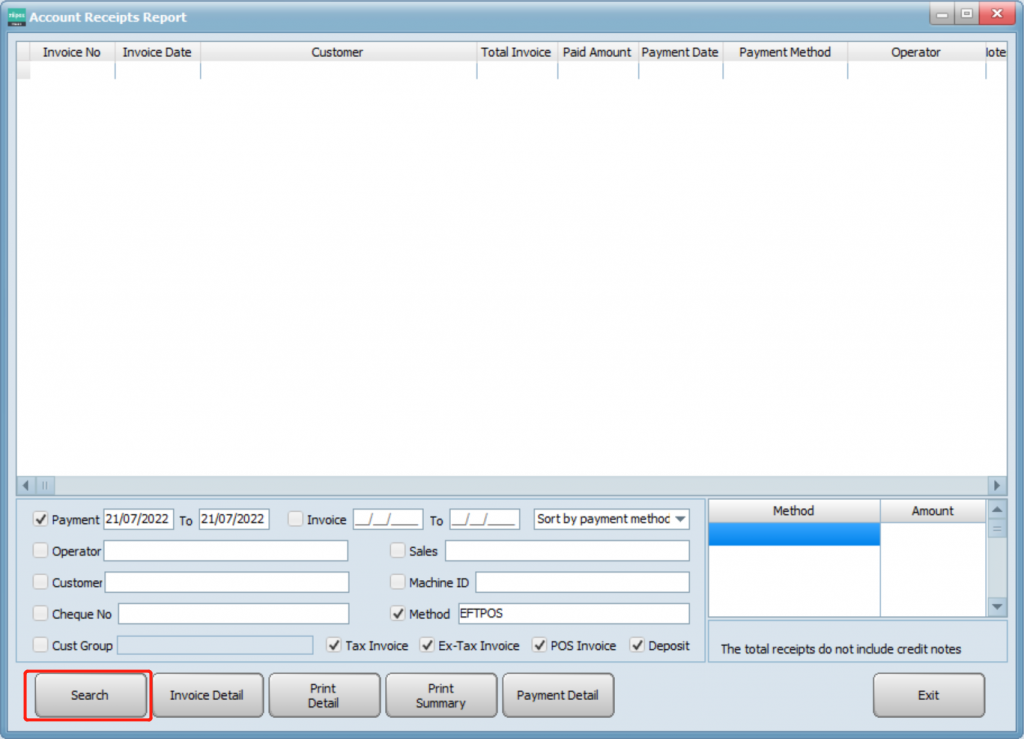Enable the Operator filter checkbox

point(41,551)
